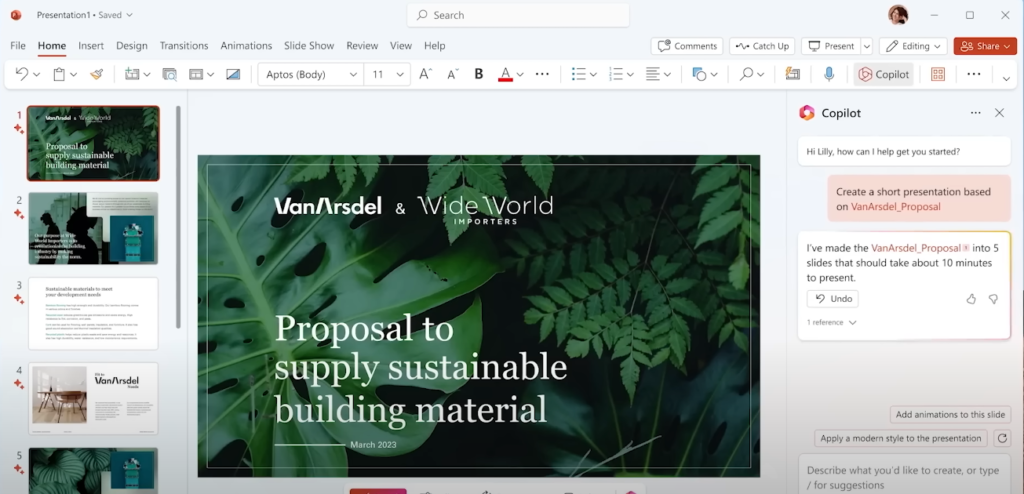This screenshot has width=1024, height=494.
Task: Expand the Present options dropdown arrow
Action: (867, 46)
